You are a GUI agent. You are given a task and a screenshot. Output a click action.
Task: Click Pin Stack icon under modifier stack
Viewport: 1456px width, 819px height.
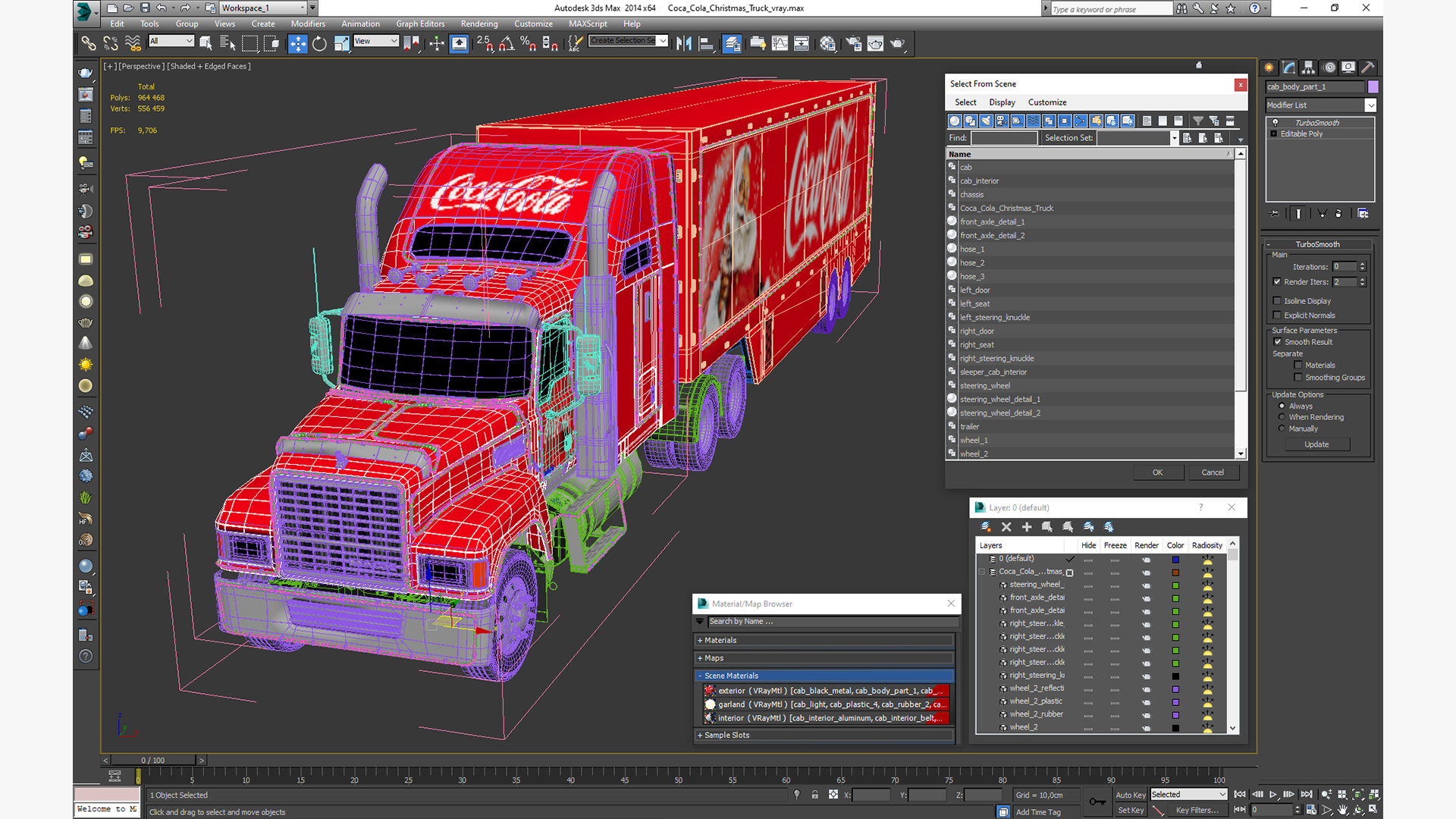[1275, 214]
